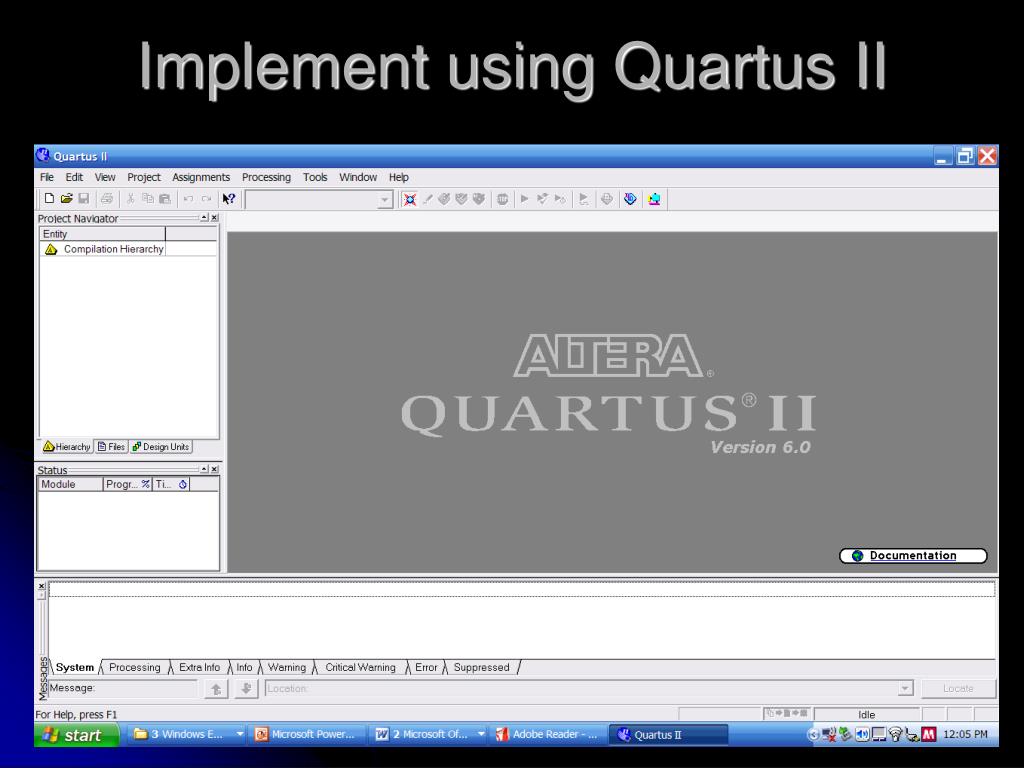Select the Extra Info messages tab
This screenshot has height=768, width=1024.
pos(200,667)
